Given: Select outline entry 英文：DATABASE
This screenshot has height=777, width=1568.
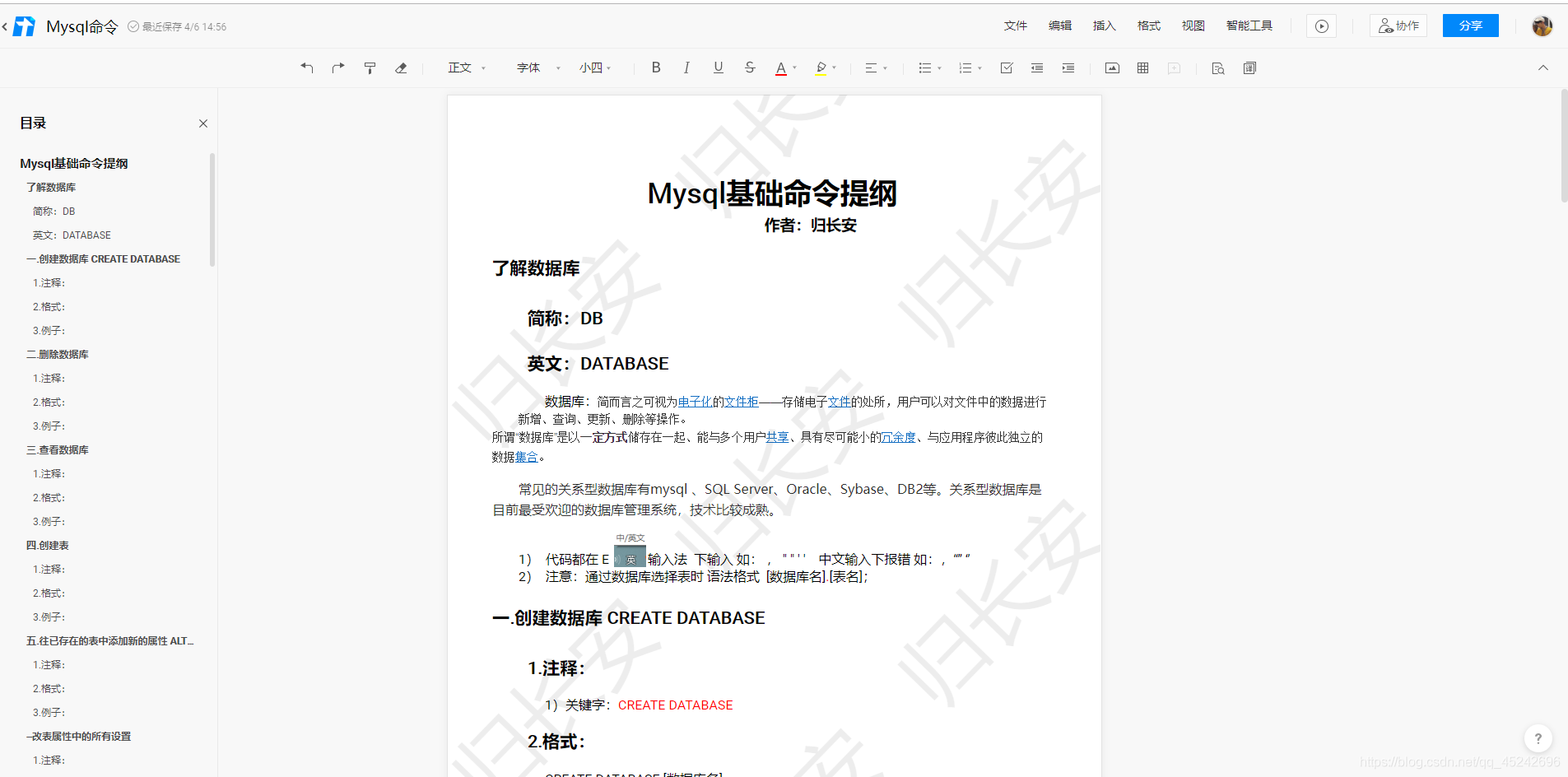Looking at the screenshot, I should (72, 235).
